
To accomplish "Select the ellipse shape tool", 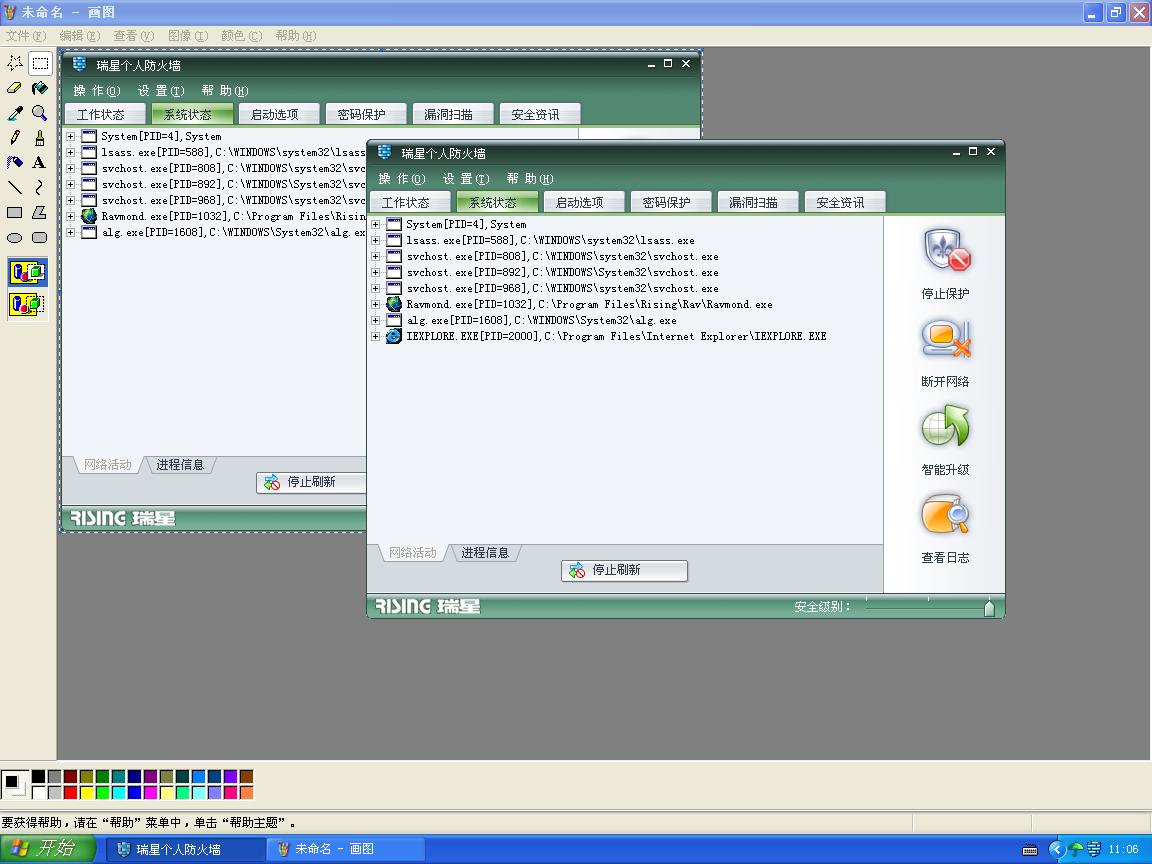I will coord(15,237).
